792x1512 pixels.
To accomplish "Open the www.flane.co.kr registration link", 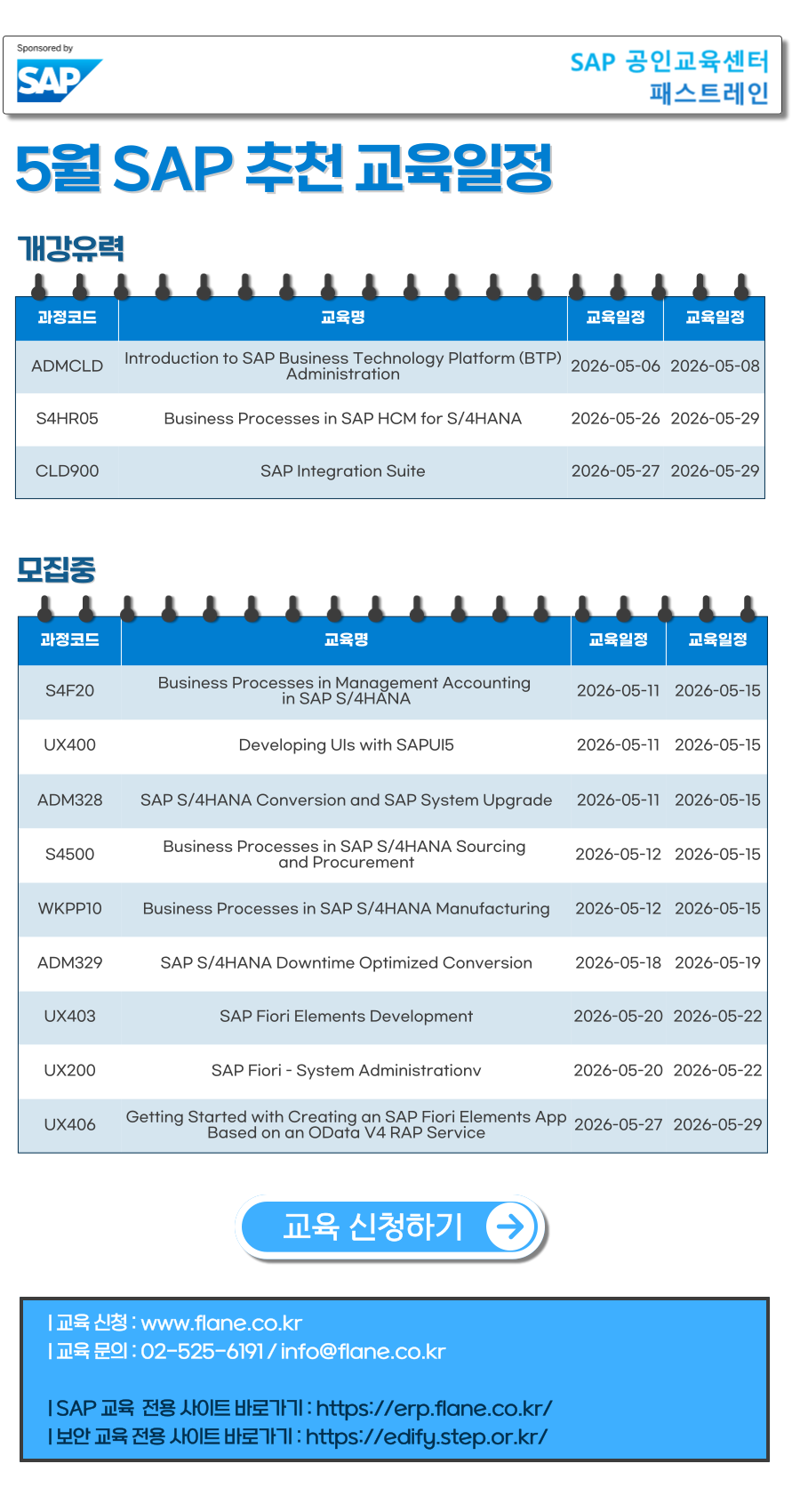I will coord(221,1323).
